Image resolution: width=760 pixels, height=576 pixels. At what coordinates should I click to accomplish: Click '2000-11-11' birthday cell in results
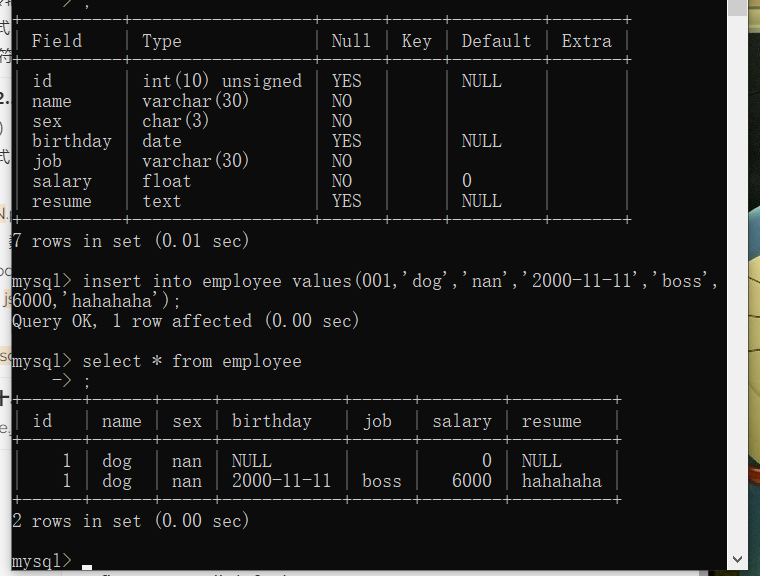point(281,481)
